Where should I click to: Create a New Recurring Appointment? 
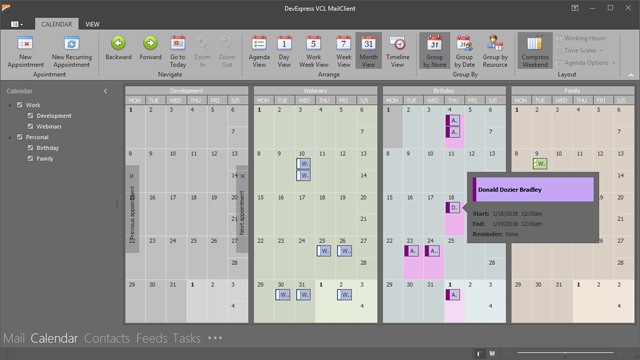pos(71,52)
